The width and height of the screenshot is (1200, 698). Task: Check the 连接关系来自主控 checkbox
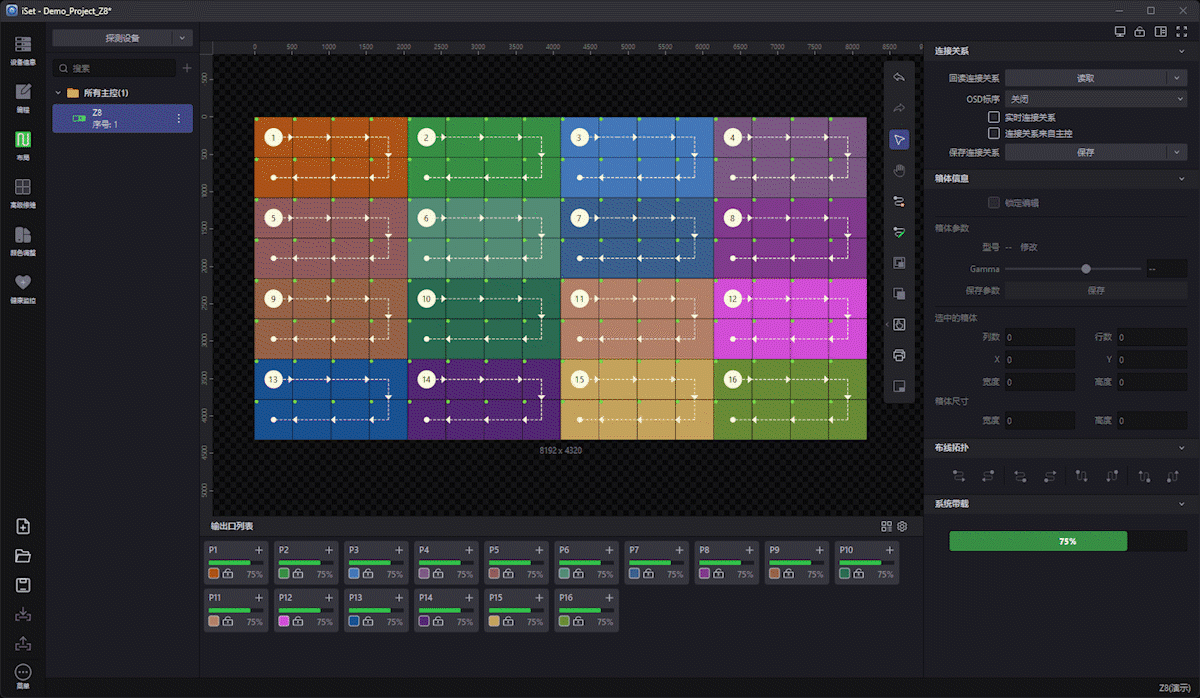[x=994, y=133]
